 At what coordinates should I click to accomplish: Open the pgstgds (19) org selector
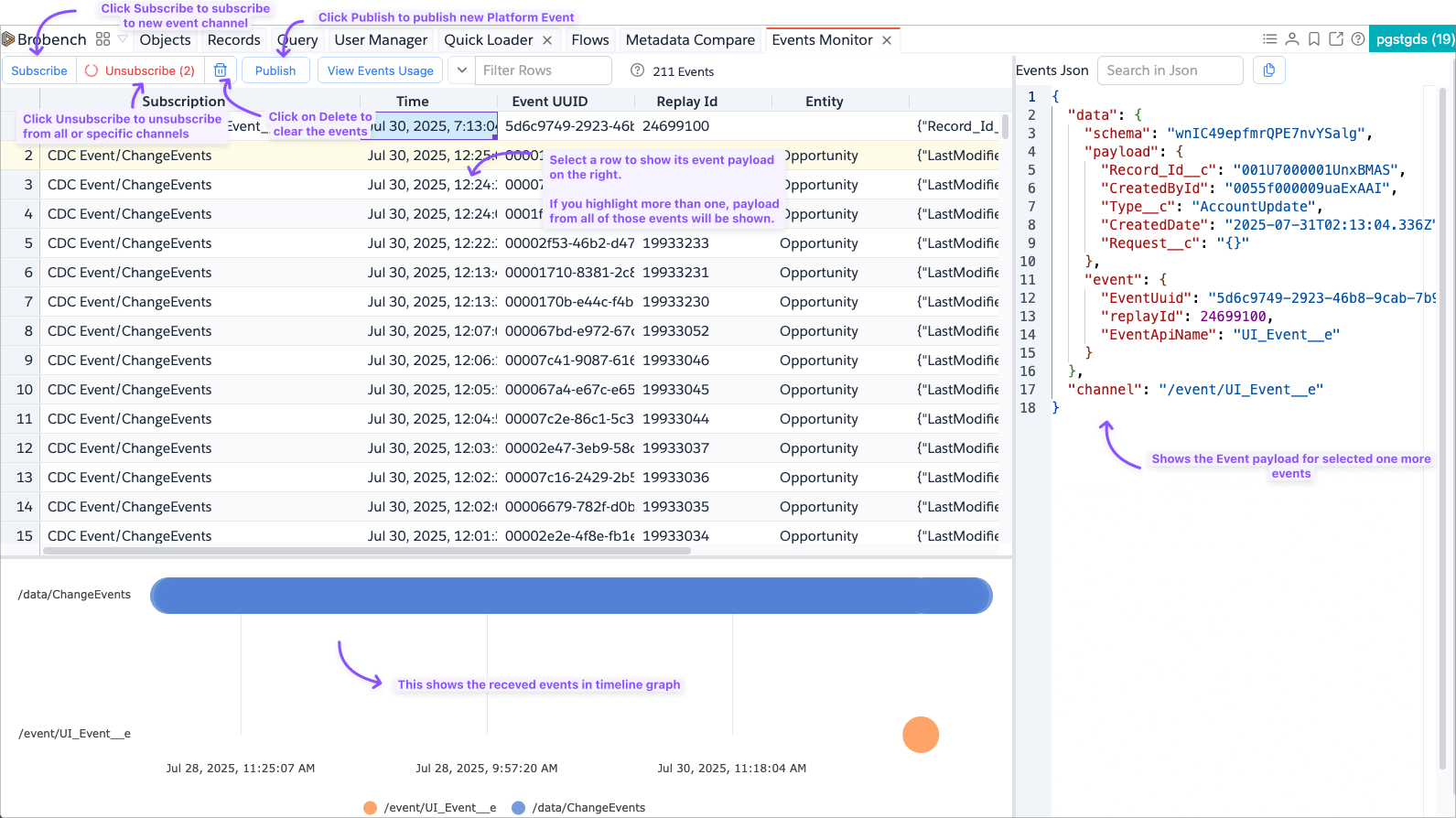click(x=1413, y=39)
